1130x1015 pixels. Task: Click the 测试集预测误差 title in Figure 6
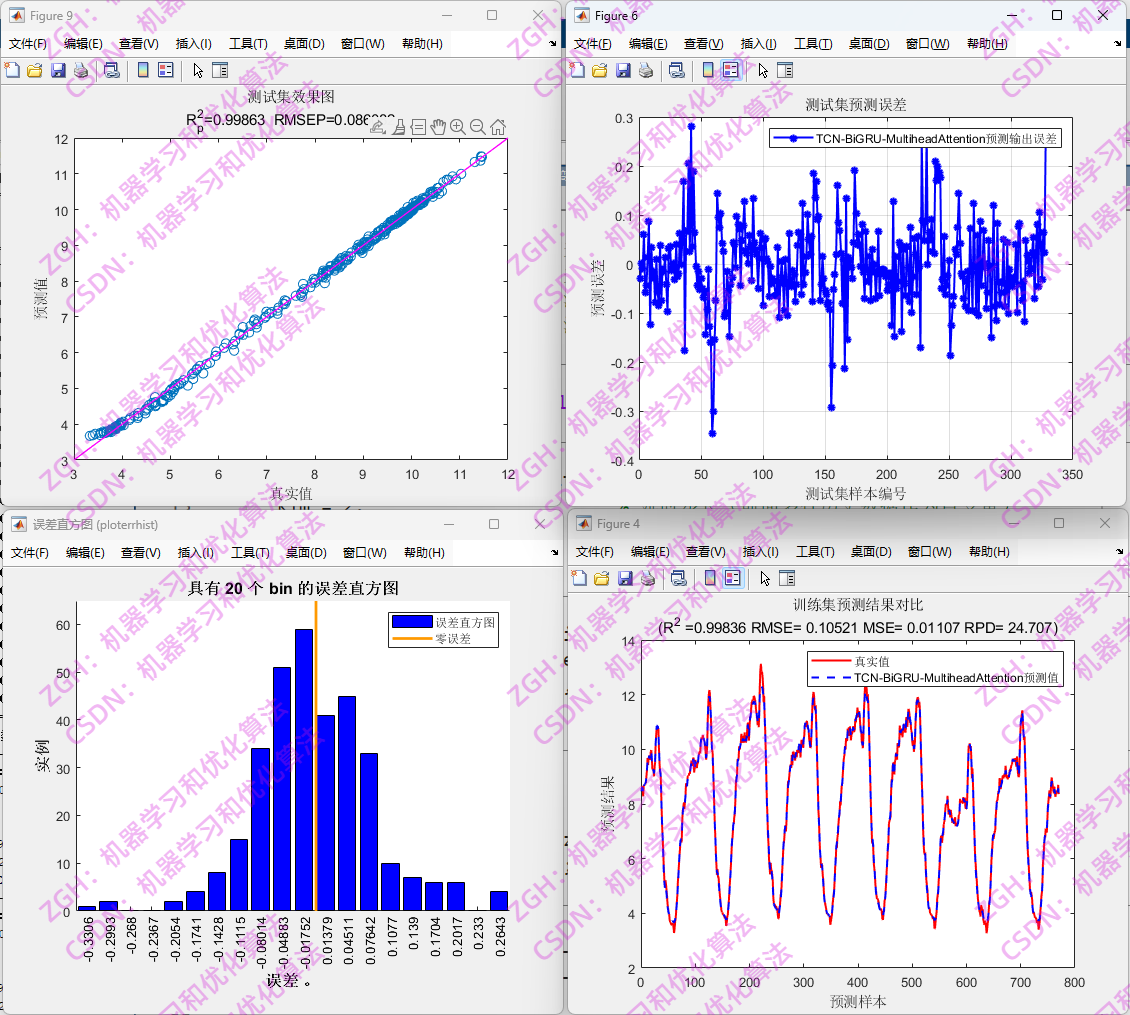[x=855, y=105]
